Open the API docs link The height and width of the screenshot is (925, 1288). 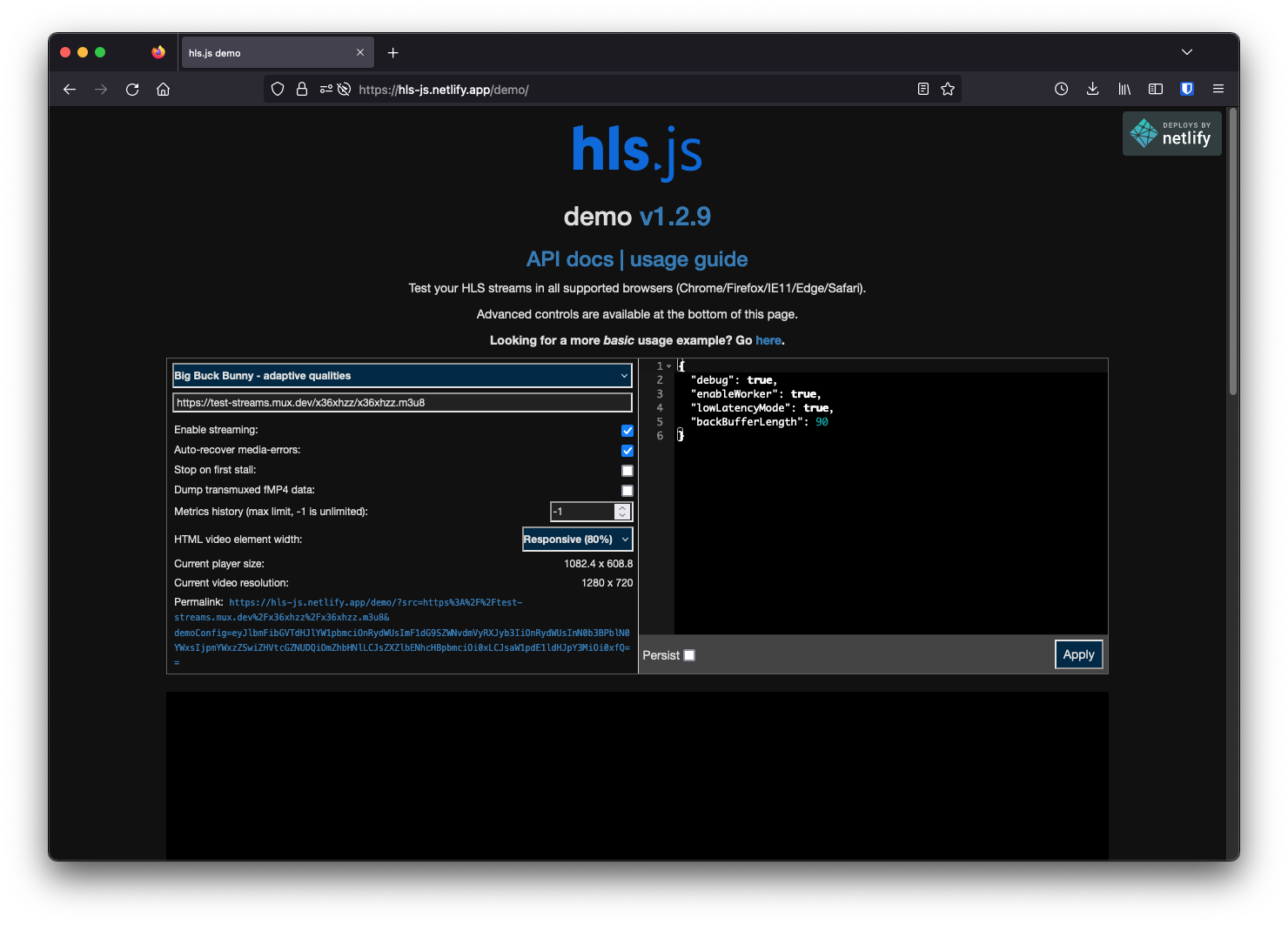point(570,259)
